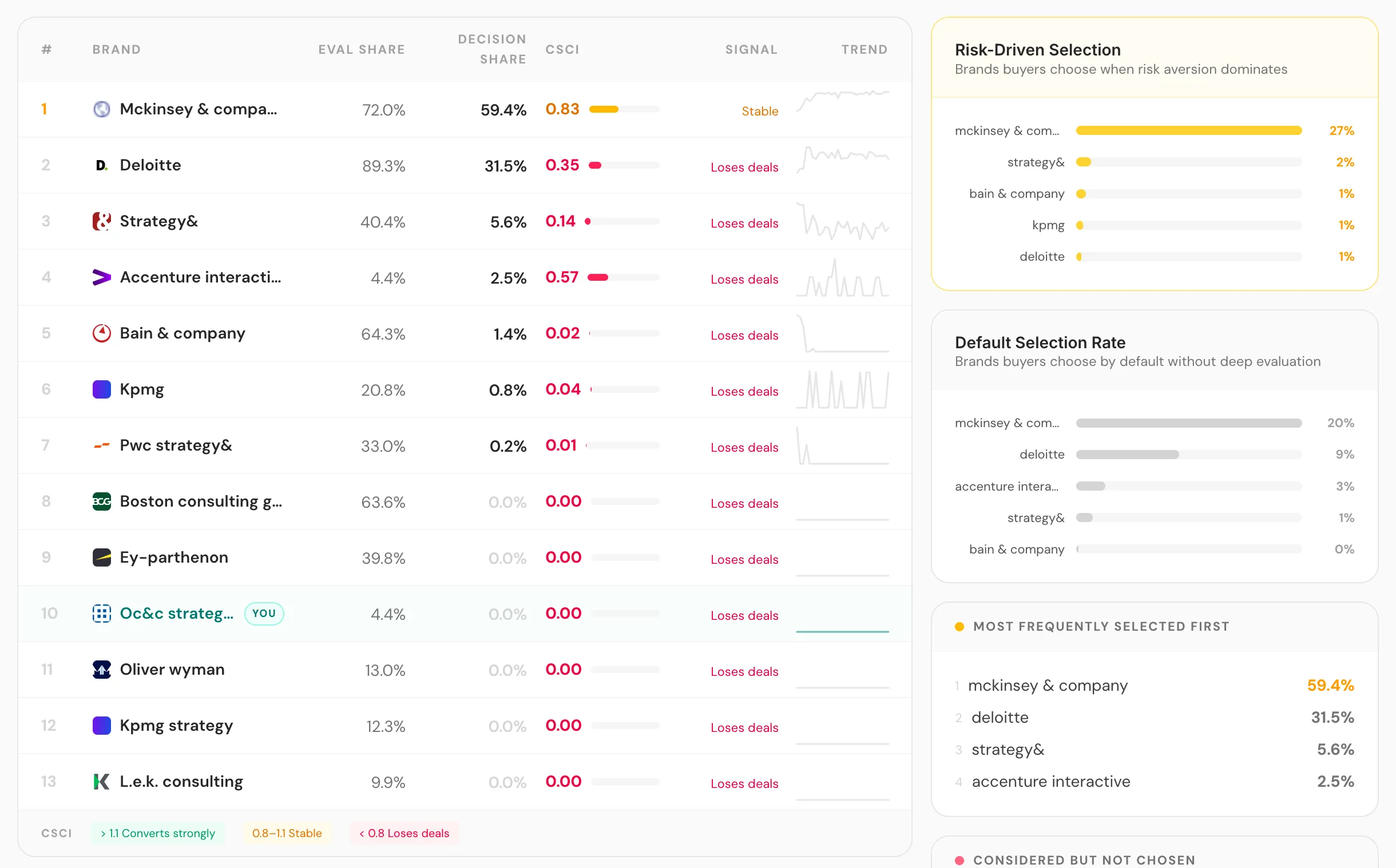The width and height of the screenshot is (1396, 868).
Task: Click the YOU badge beside Oc&c
Action: [x=264, y=613]
